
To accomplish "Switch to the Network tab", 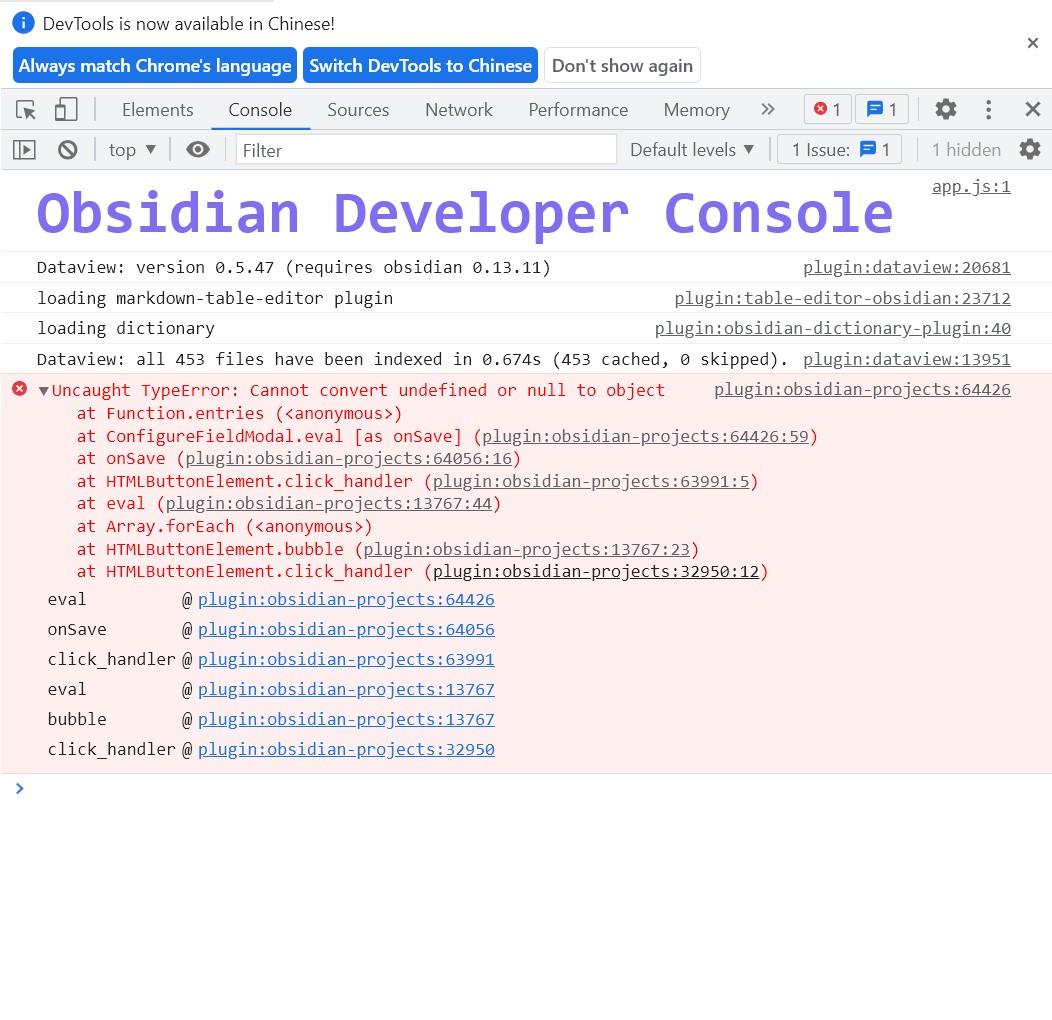I will point(458,110).
